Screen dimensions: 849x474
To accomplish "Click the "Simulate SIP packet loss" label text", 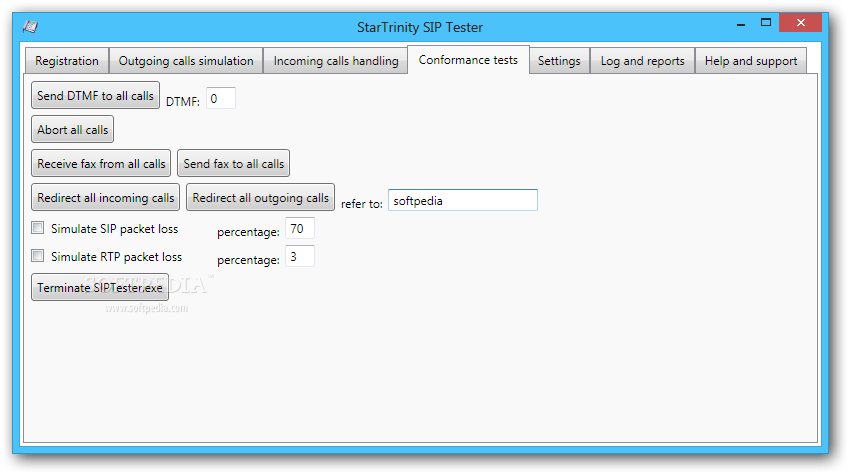I will click(114, 229).
